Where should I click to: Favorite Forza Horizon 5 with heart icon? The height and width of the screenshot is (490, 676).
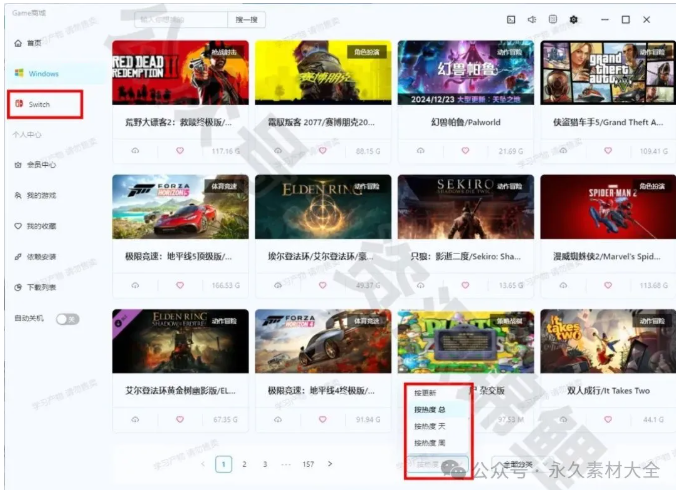[x=180, y=285]
